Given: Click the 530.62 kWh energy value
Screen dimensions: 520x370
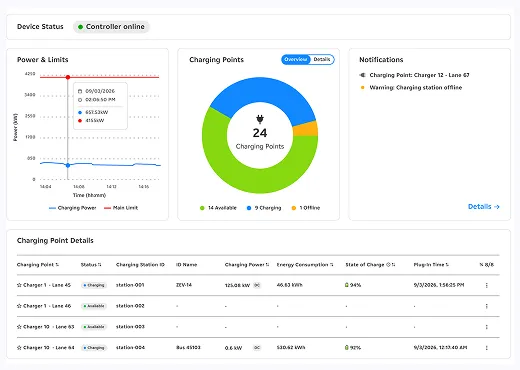Looking at the screenshot, I should (x=291, y=347).
